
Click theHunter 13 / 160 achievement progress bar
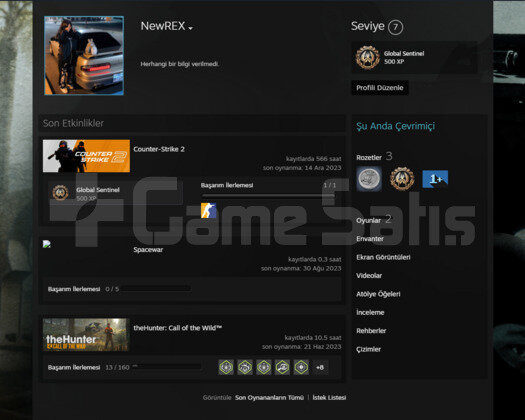point(167,367)
